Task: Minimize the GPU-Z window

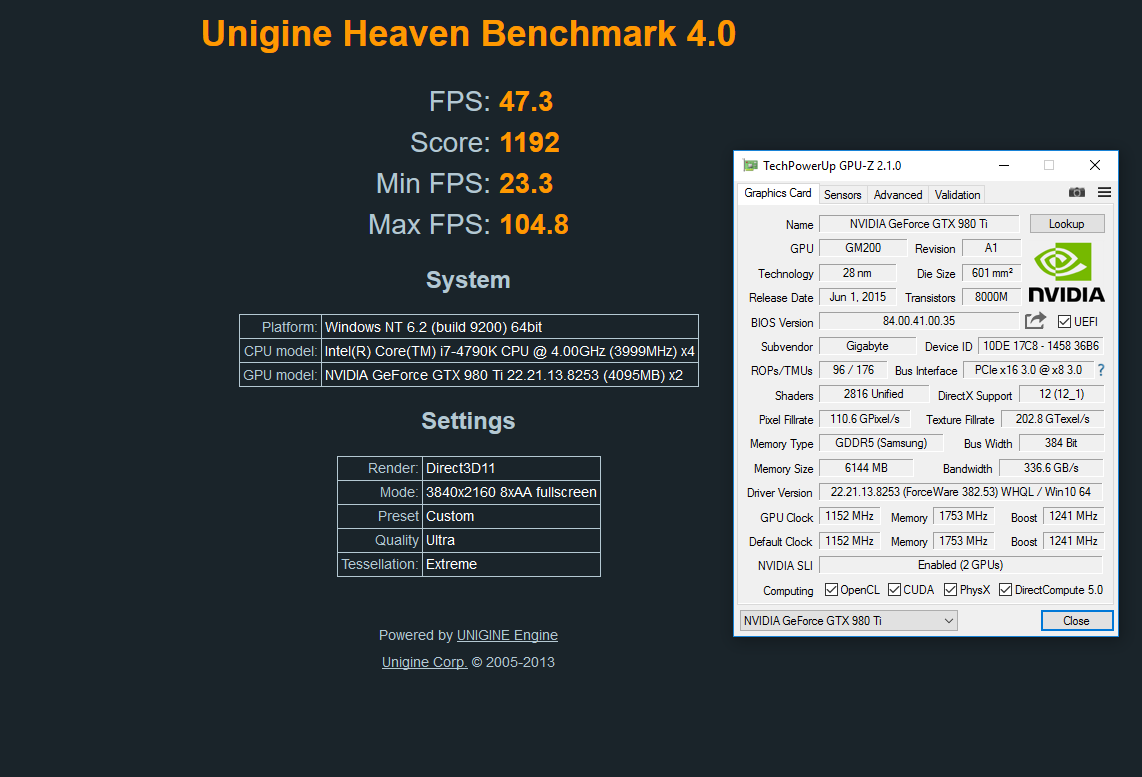Action: (x=1004, y=165)
